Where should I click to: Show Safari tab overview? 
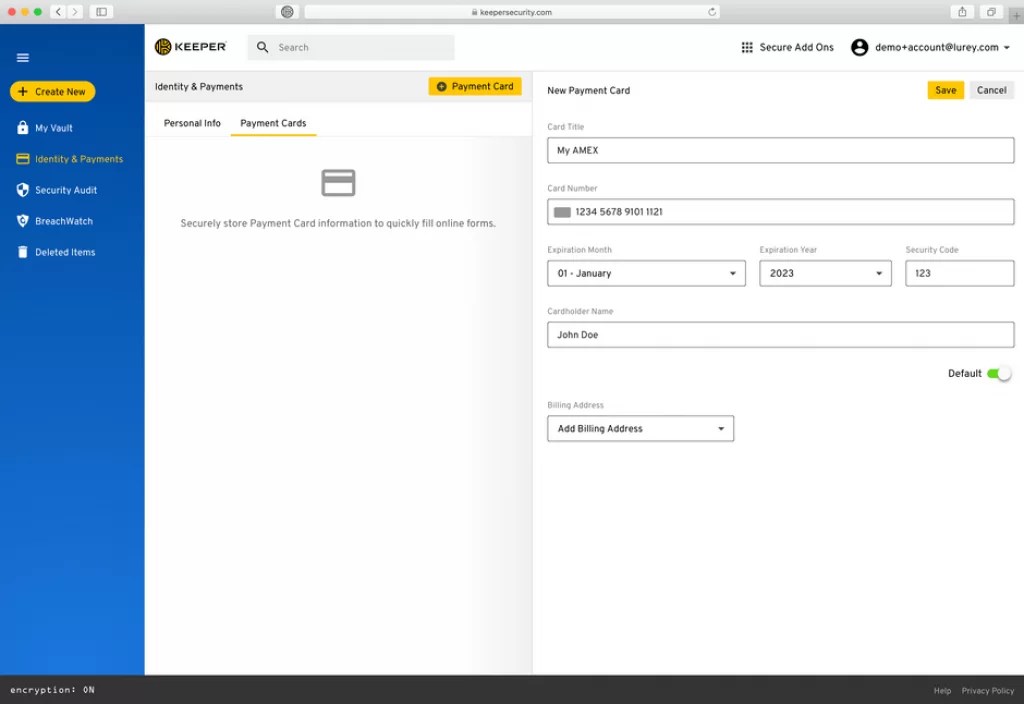[x=991, y=12]
